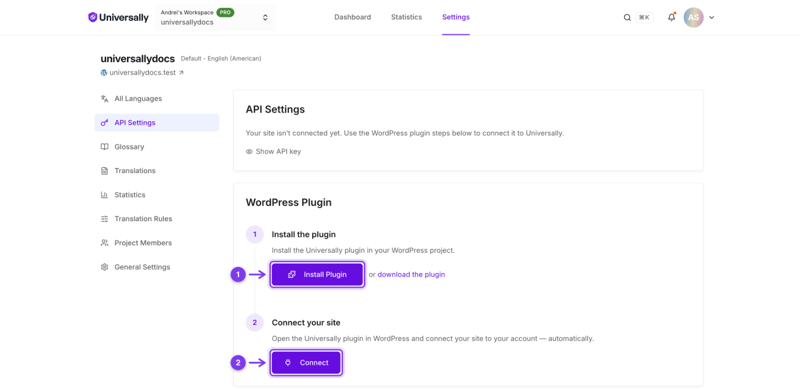Click Default - English (American) label
The width and height of the screenshot is (800, 389).
[221, 59]
